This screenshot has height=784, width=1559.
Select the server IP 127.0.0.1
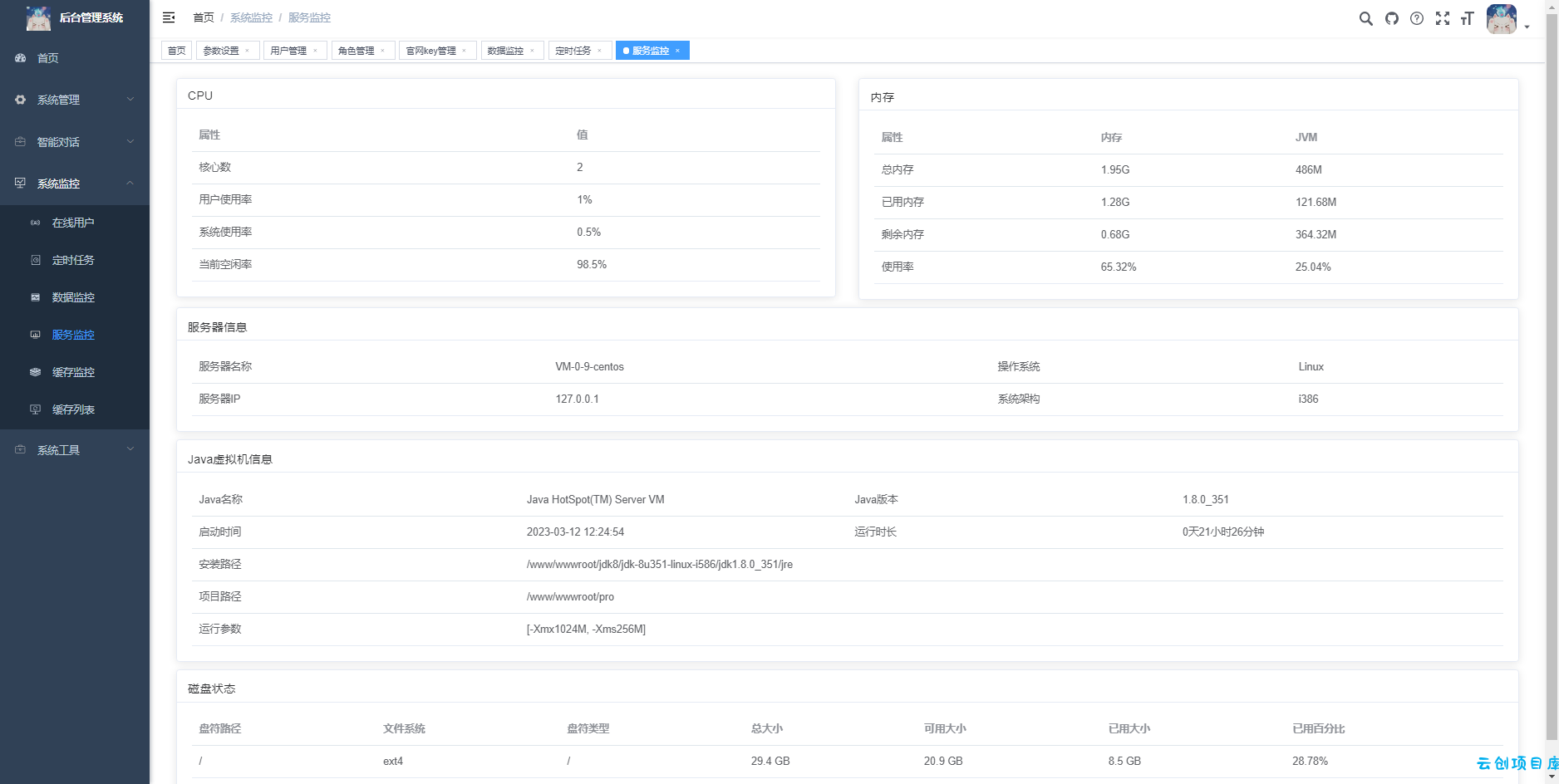[x=577, y=399]
